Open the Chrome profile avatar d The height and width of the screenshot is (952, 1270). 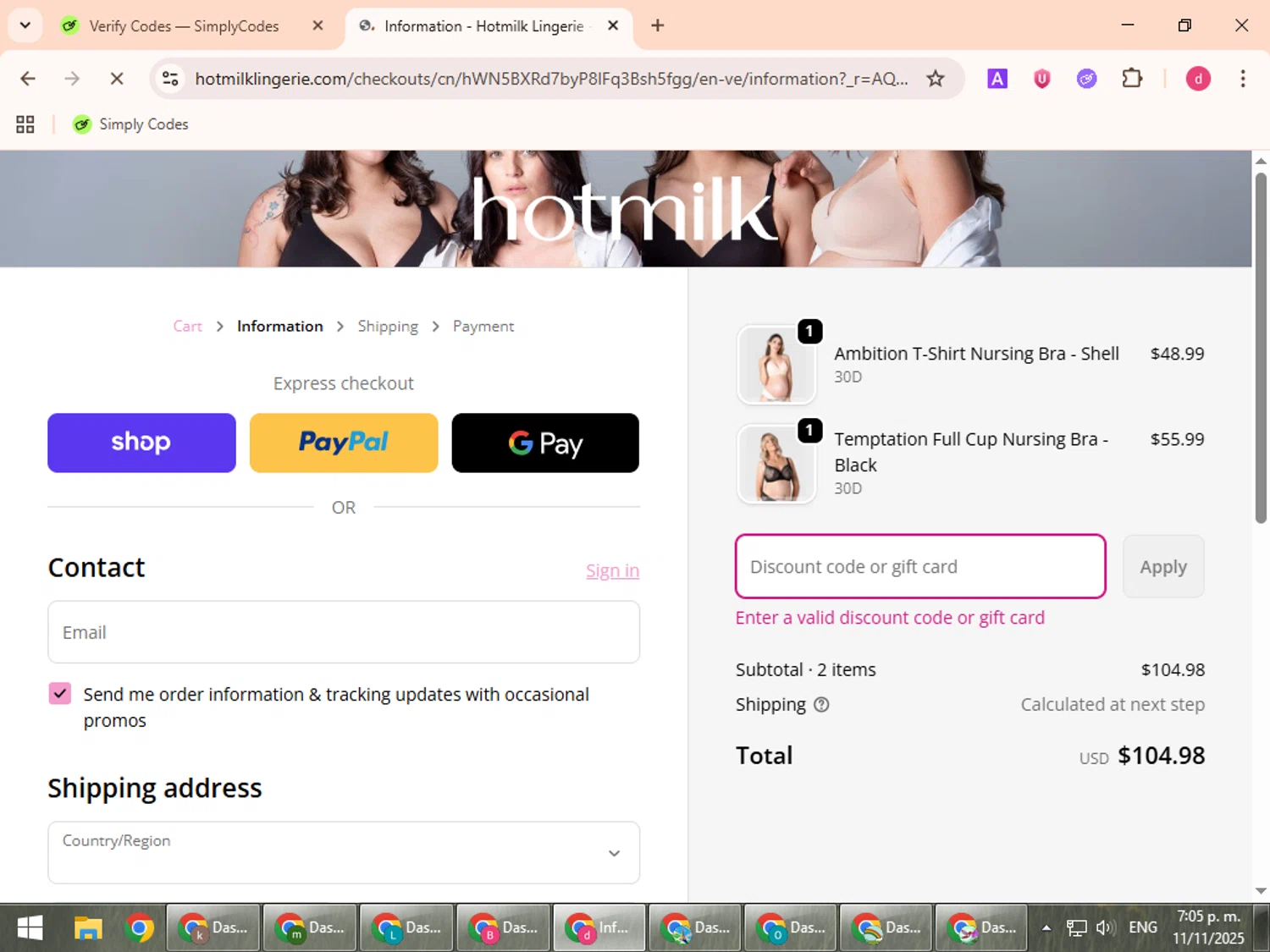[1198, 79]
